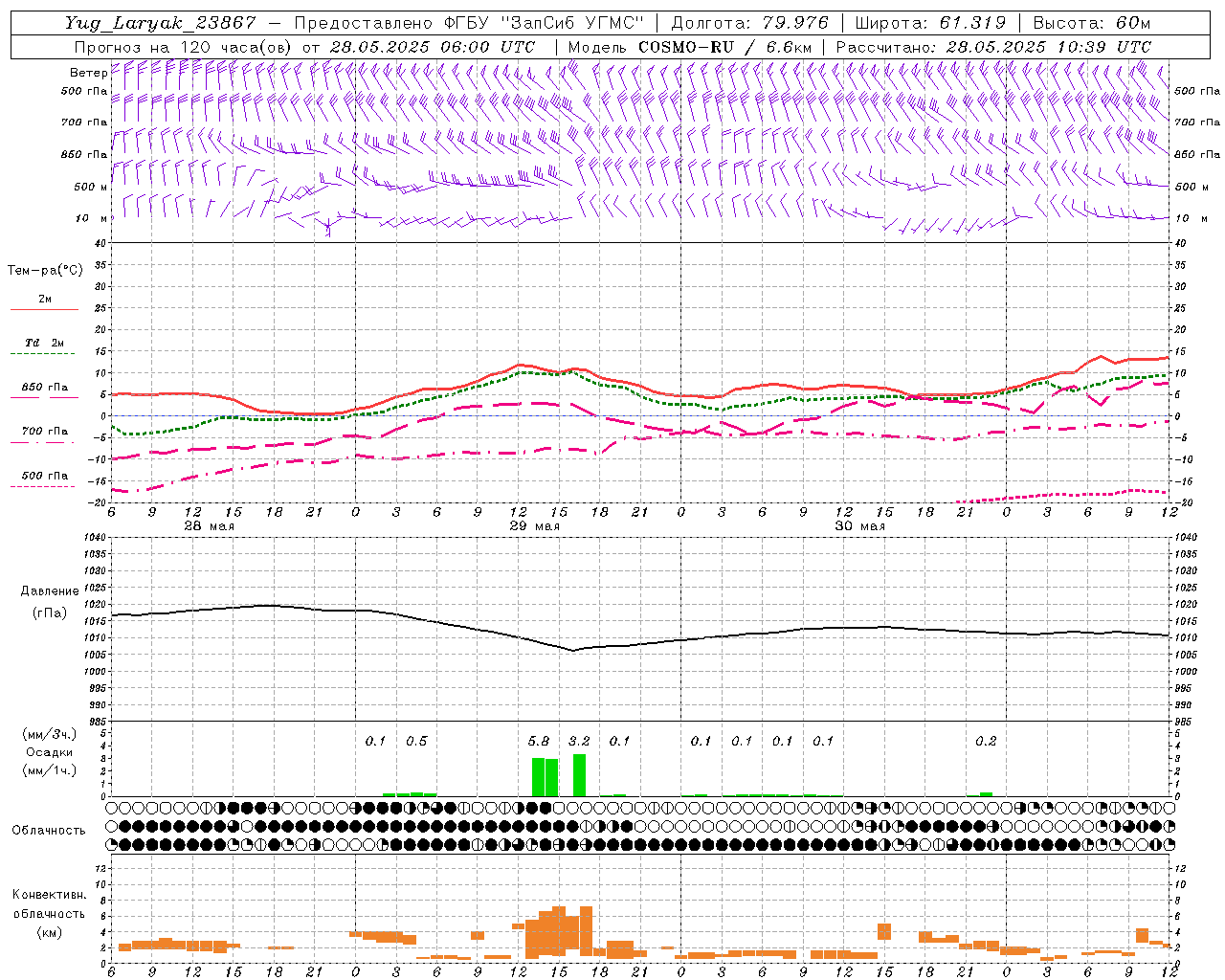Click the green precipitation bar under 3.2
1225x980 pixels.
pos(579,775)
